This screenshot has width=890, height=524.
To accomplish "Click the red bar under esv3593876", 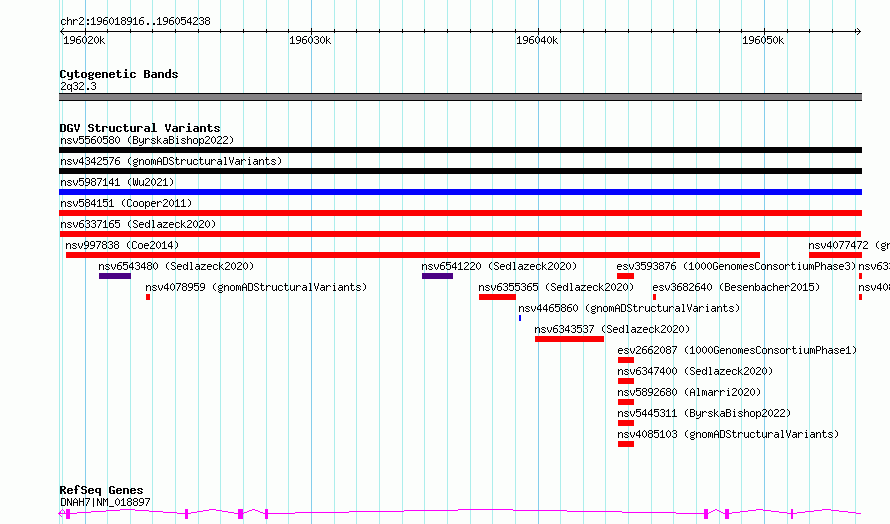I will click(625, 276).
